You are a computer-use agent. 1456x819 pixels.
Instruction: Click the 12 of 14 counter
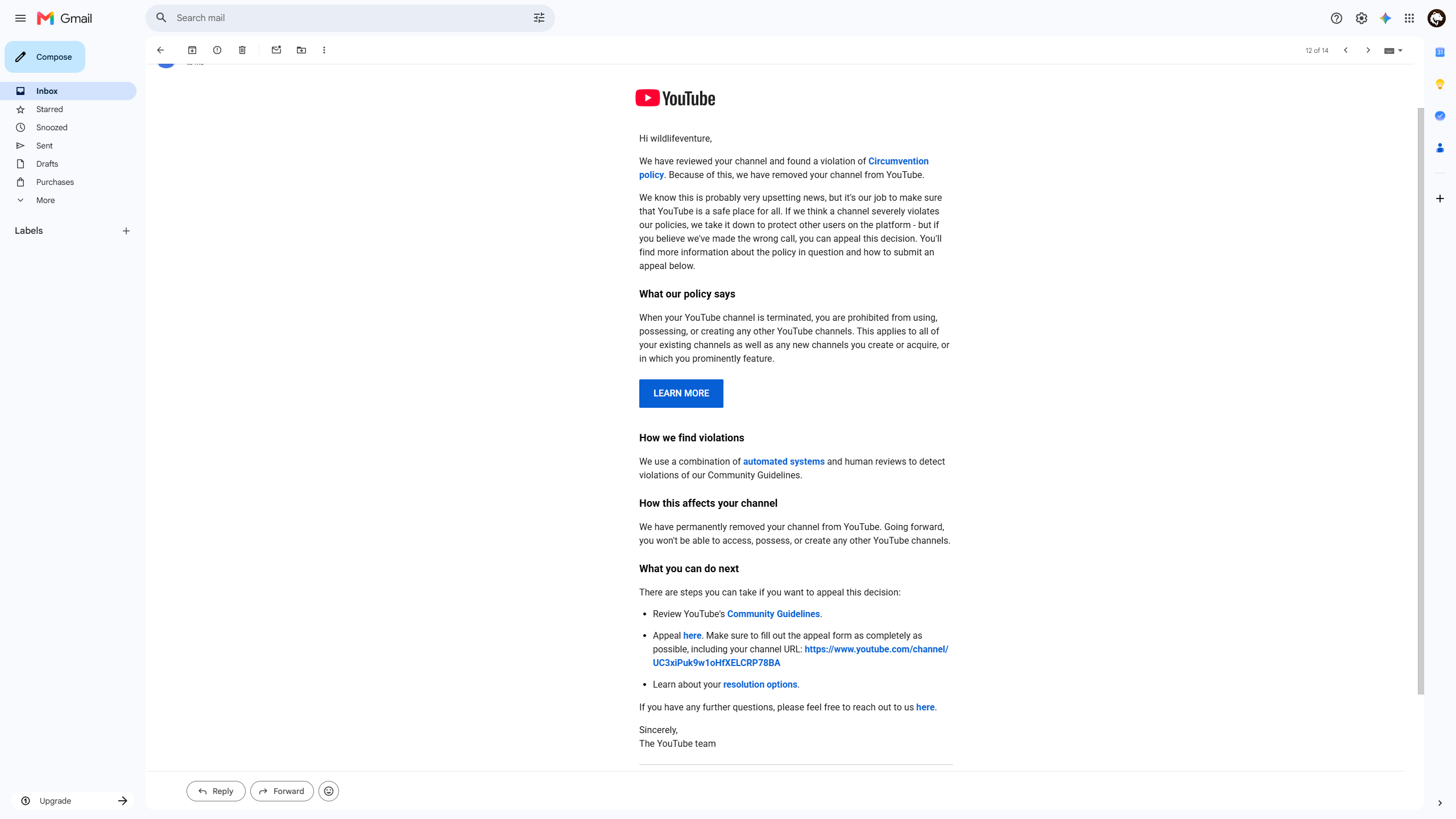click(1317, 51)
